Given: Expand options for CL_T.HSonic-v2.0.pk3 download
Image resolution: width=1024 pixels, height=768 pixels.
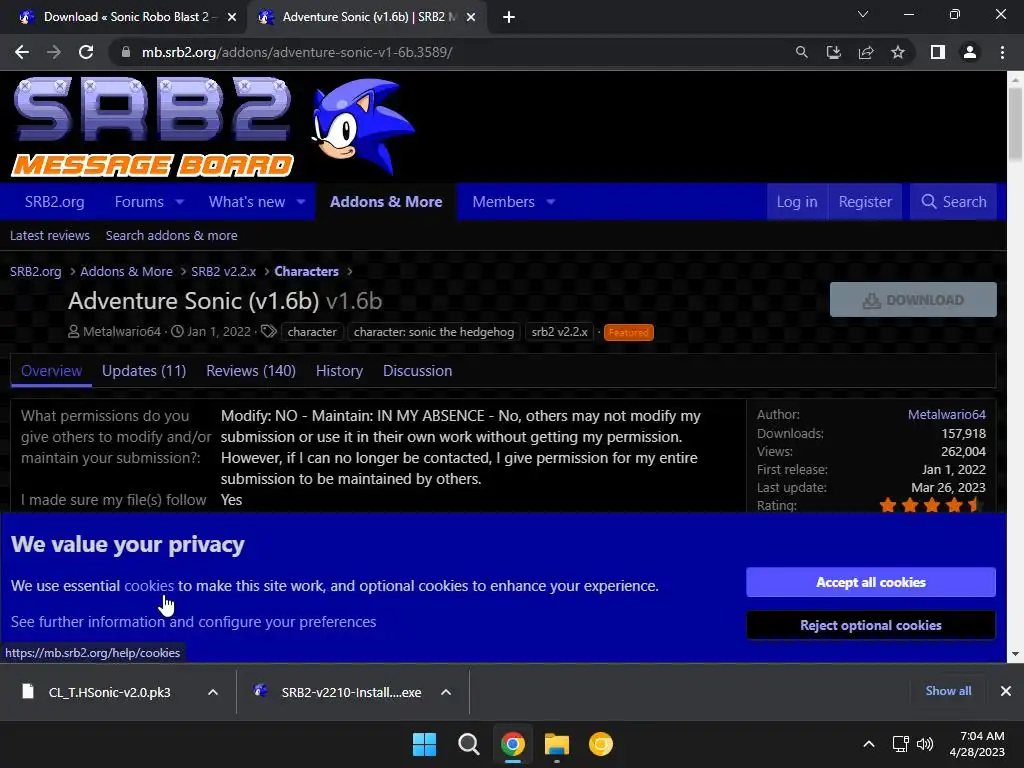Looking at the screenshot, I should coord(213,692).
